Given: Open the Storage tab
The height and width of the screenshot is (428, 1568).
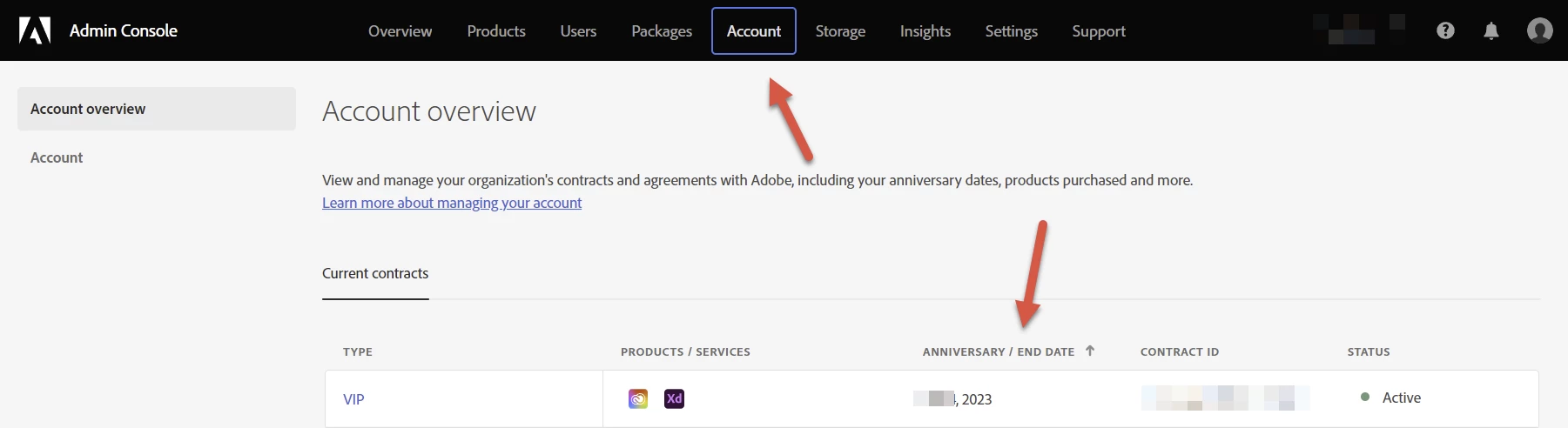Looking at the screenshot, I should point(840,31).
